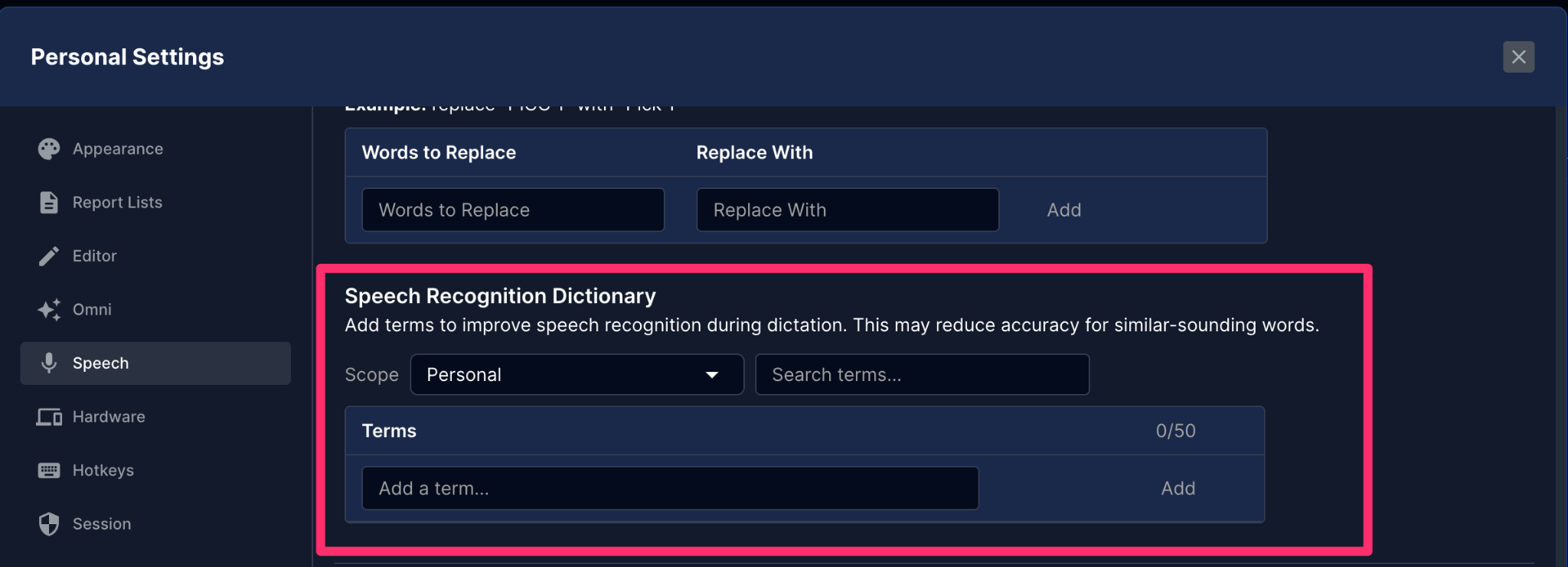
Task: Click the Report Lists document icon
Action: click(49, 203)
